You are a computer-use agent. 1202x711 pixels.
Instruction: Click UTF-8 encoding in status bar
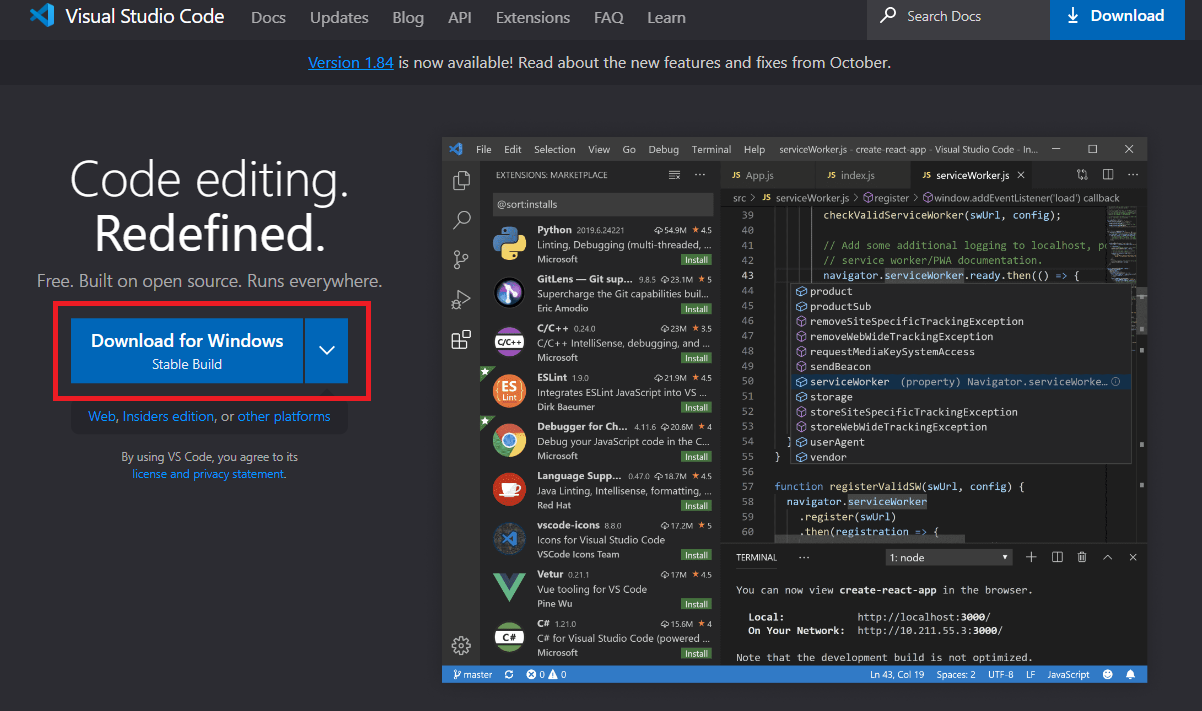pyautogui.click(x=1001, y=675)
